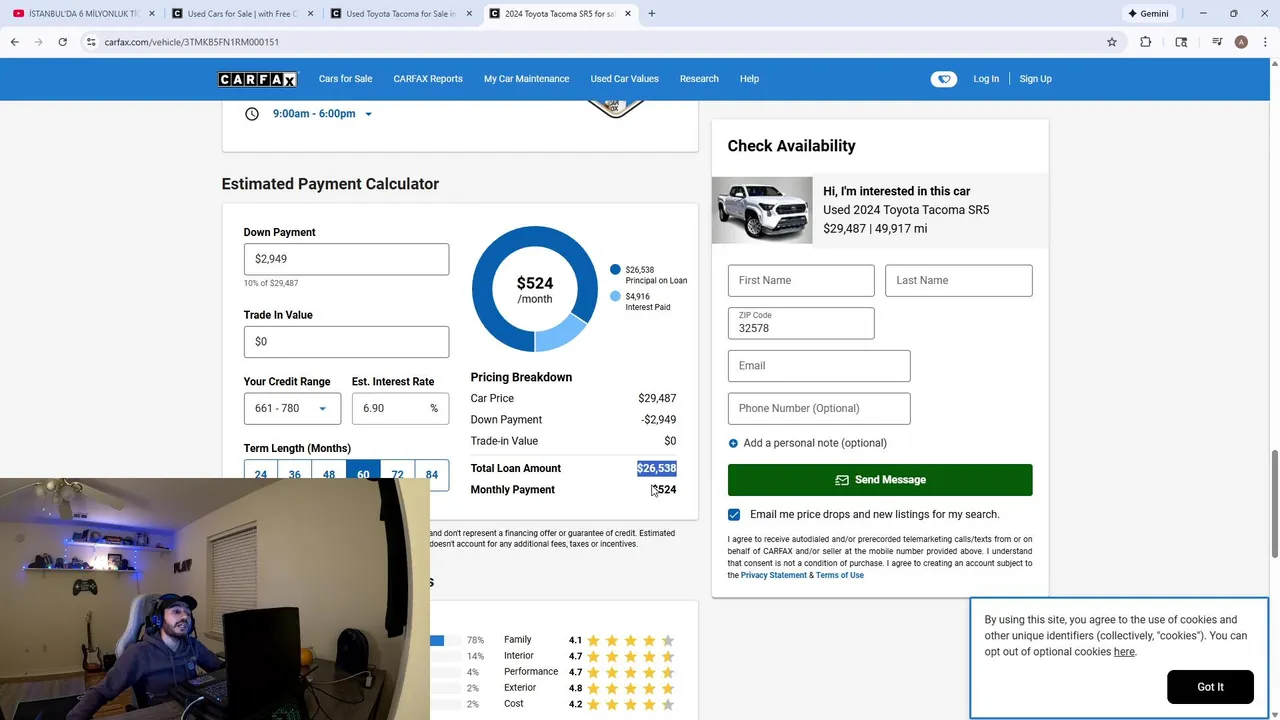Click the highlighted $26,538 total loan amount
Viewport: 1280px width, 720px height.
click(657, 468)
